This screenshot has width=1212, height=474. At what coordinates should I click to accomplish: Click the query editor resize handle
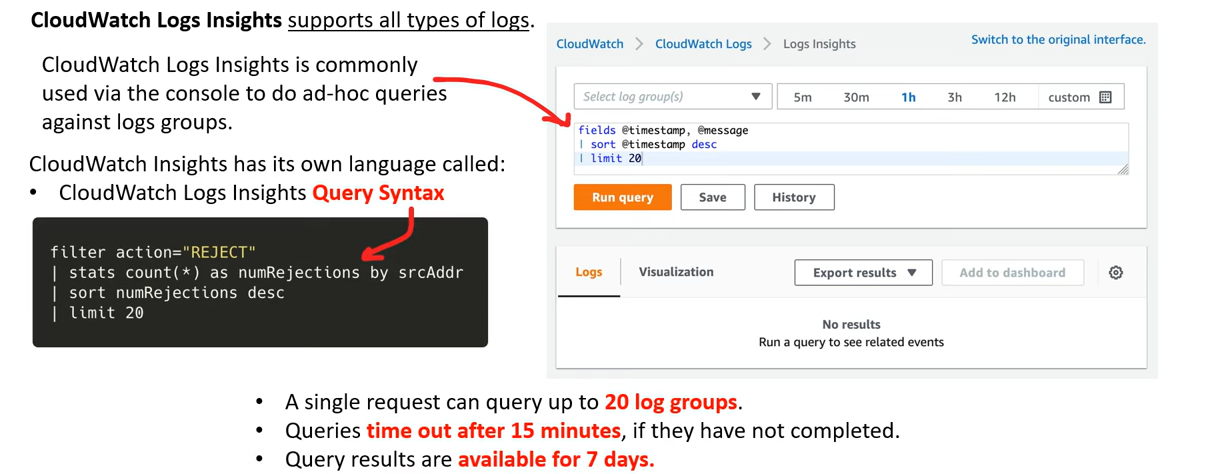[x=1123, y=169]
